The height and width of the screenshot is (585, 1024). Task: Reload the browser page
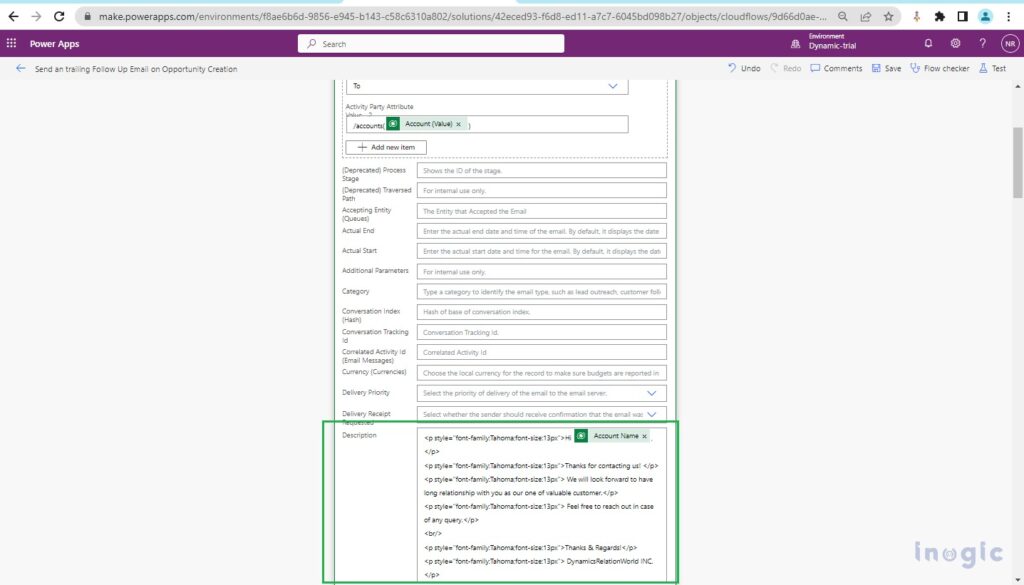click(x=59, y=16)
